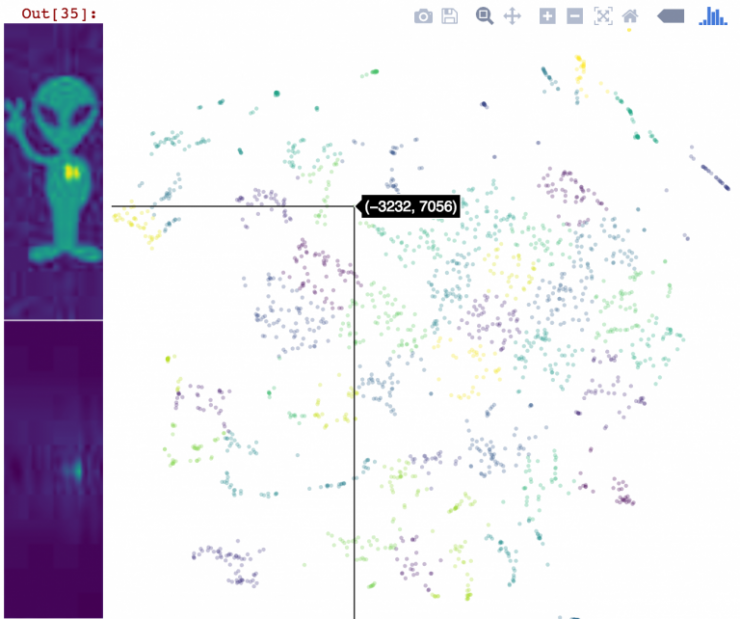Toggle the hover tag mode icon
Viewport: 740px width, 619px height.
[x=671, y=16]
